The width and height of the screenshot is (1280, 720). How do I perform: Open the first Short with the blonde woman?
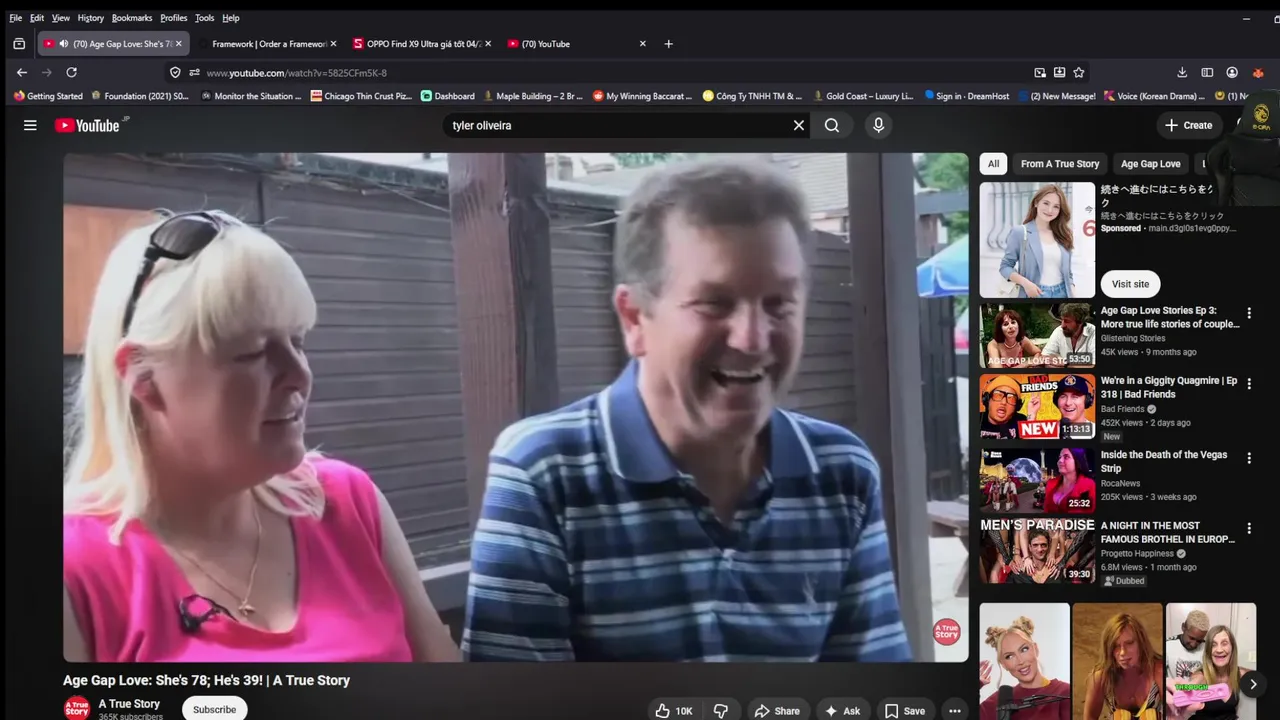click(x=1024, y=661)
